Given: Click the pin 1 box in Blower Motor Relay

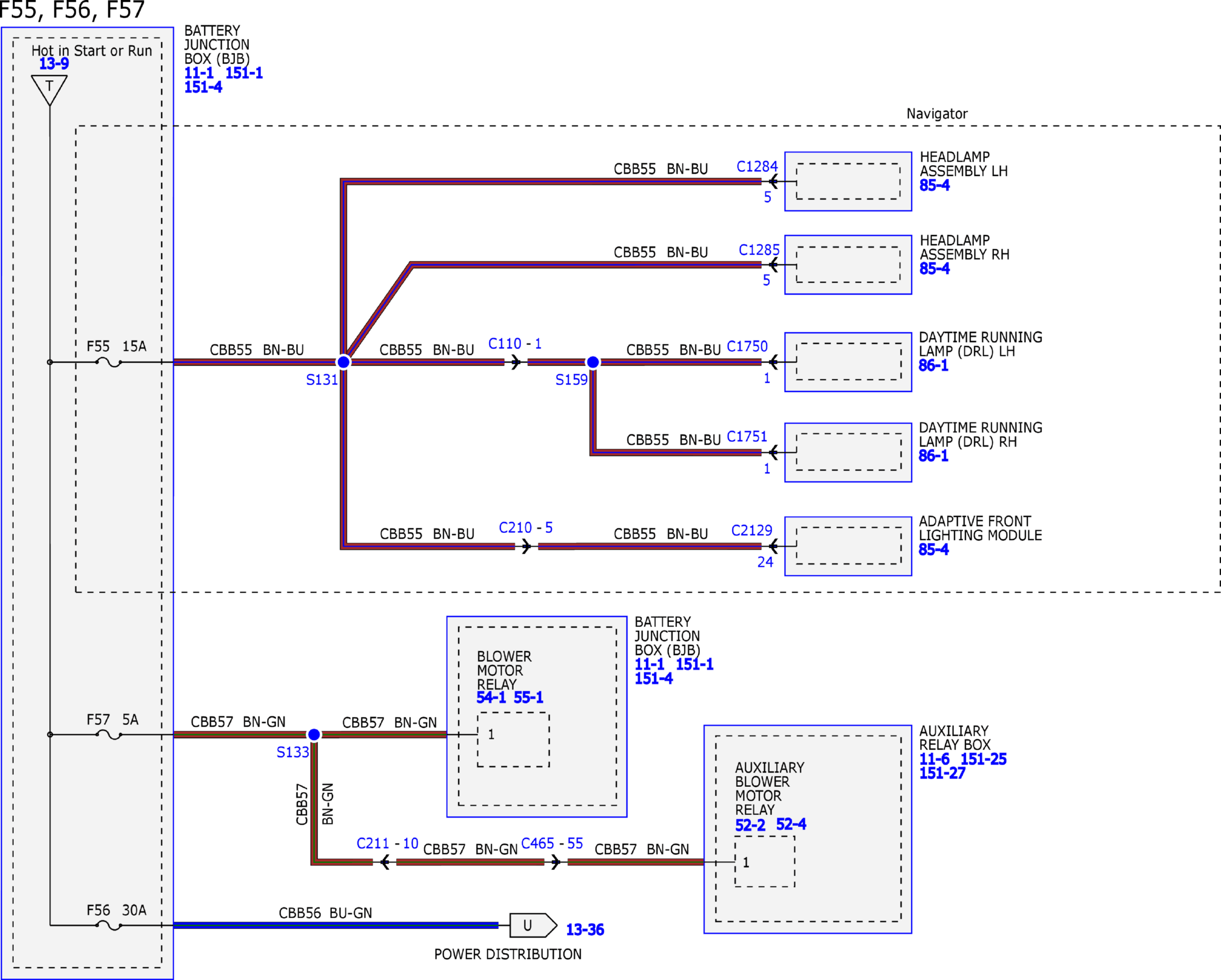Looking at the screenshot, I should tap(513, 739).
